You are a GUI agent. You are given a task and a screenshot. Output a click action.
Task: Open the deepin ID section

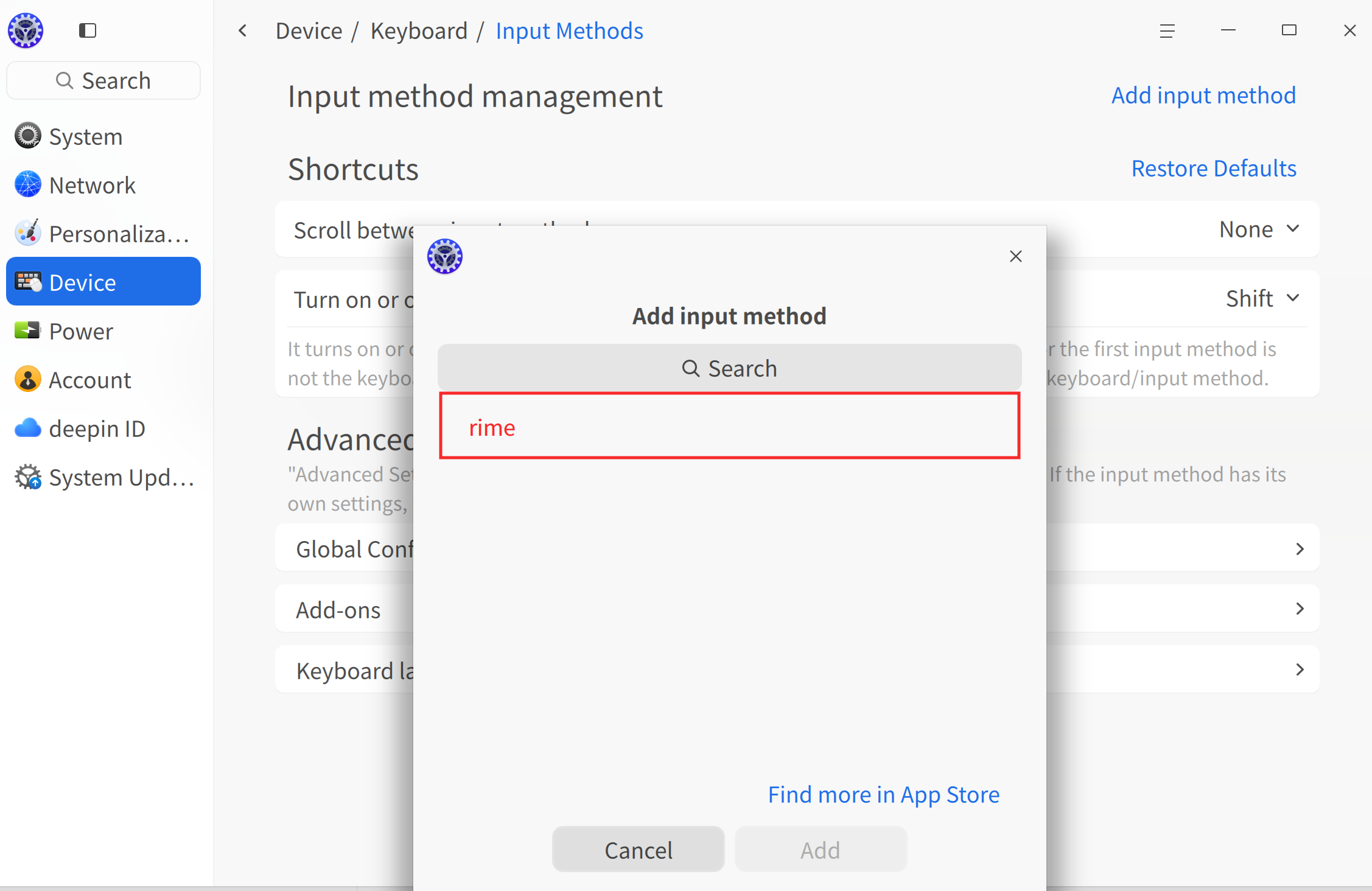point(96,428)
